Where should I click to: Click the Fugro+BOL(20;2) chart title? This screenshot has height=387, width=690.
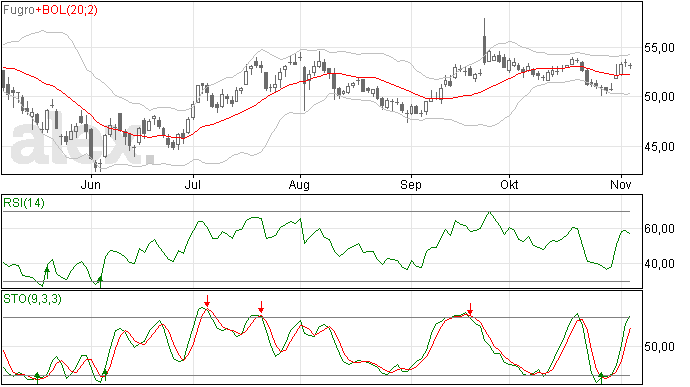pyautogui.click(x=50, y=10)
